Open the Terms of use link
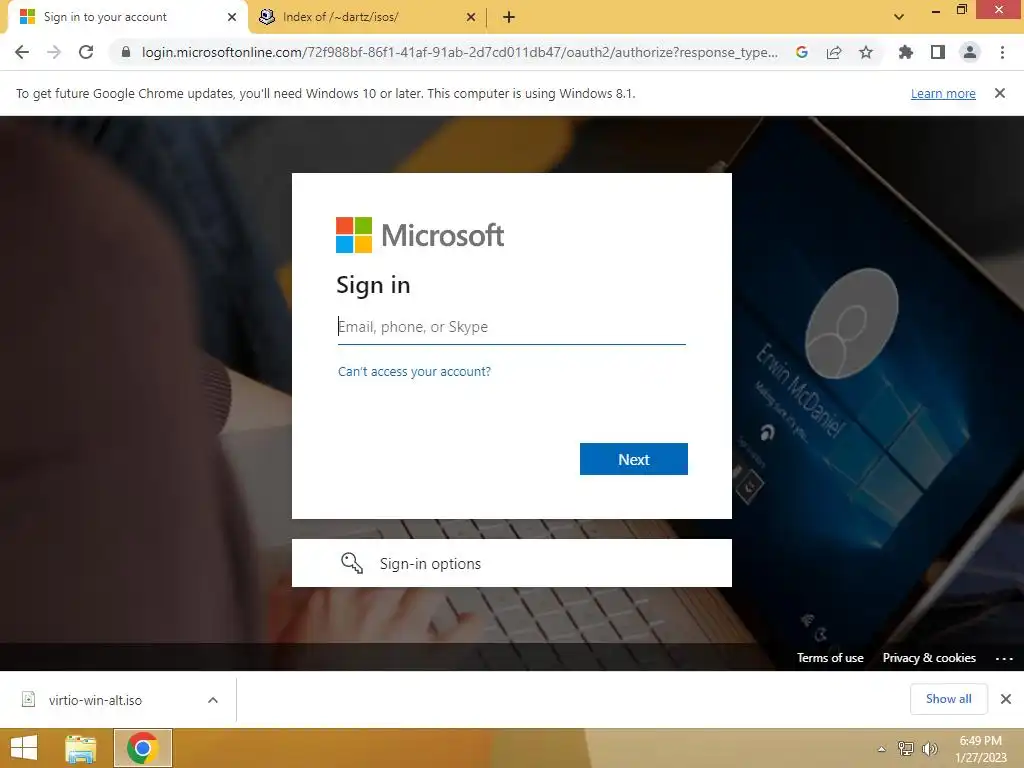 coord(830,658)
